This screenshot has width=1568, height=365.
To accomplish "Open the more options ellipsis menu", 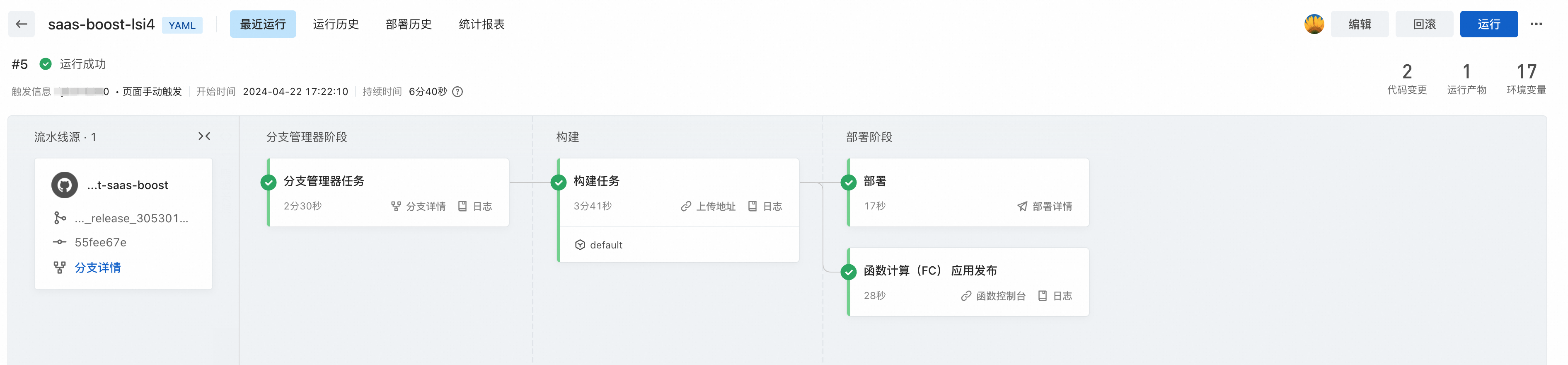I will pyautogui.click(x=1536, y=24).
